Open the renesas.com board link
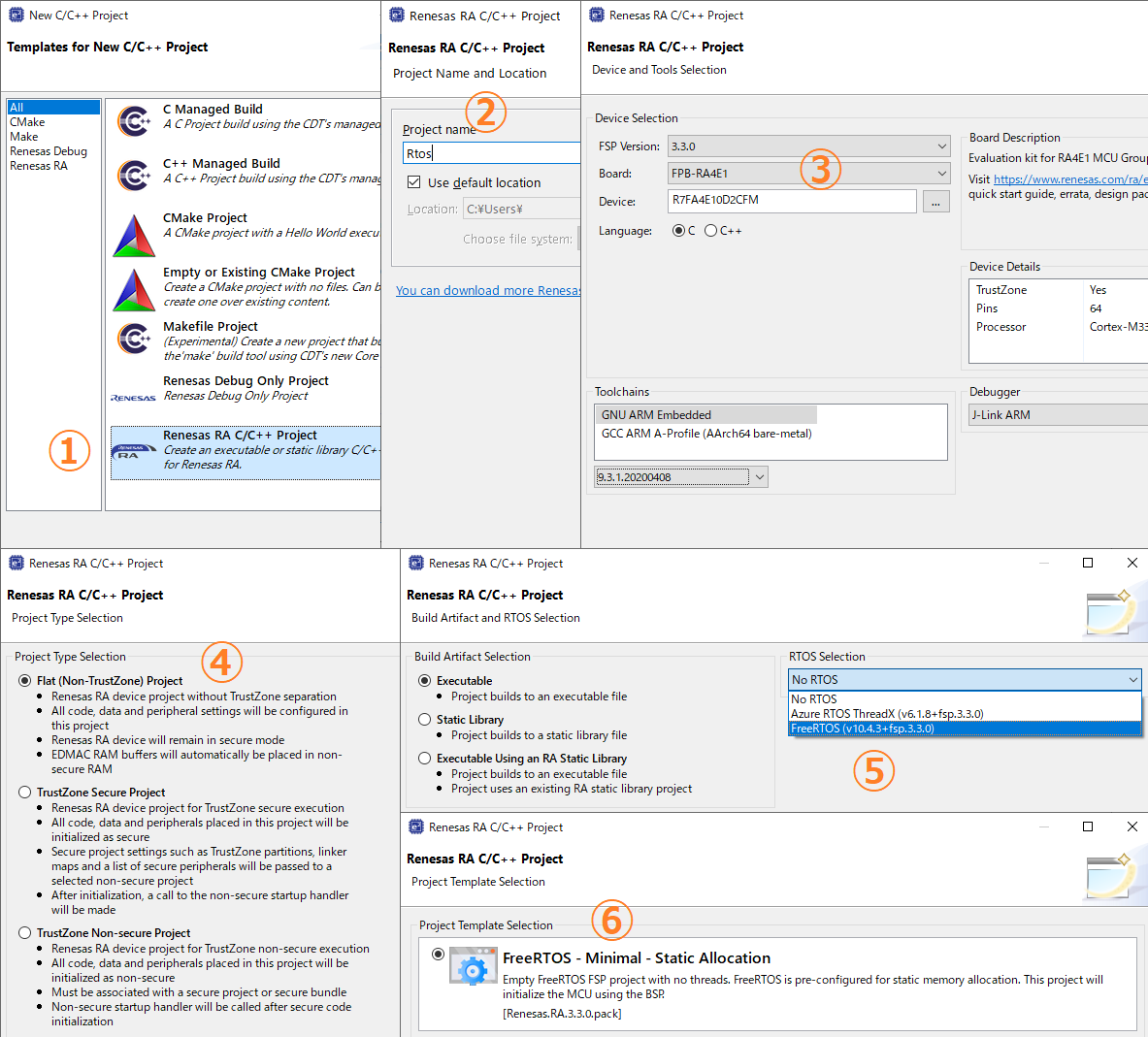The height and width of the screenshot is (1037, 1148). click(x=1070, y=179)
